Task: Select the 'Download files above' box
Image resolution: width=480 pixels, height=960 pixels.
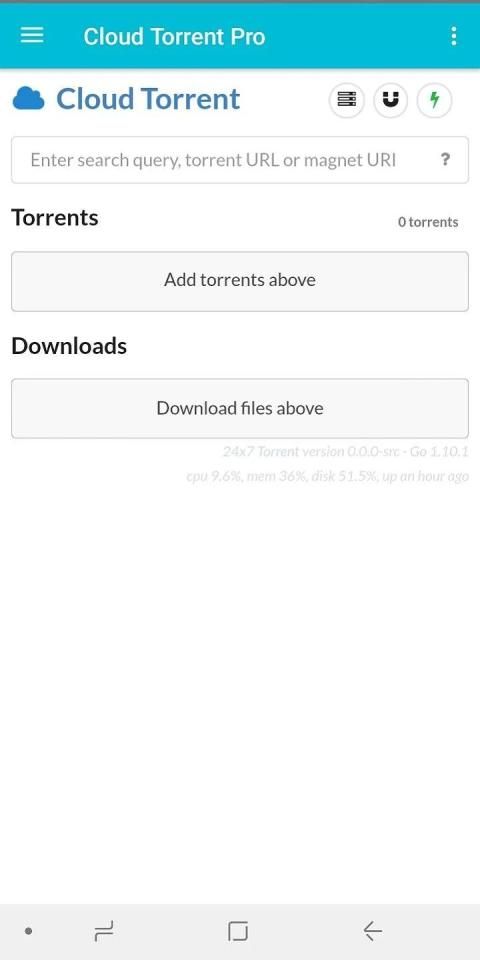Action: (240, 408)
